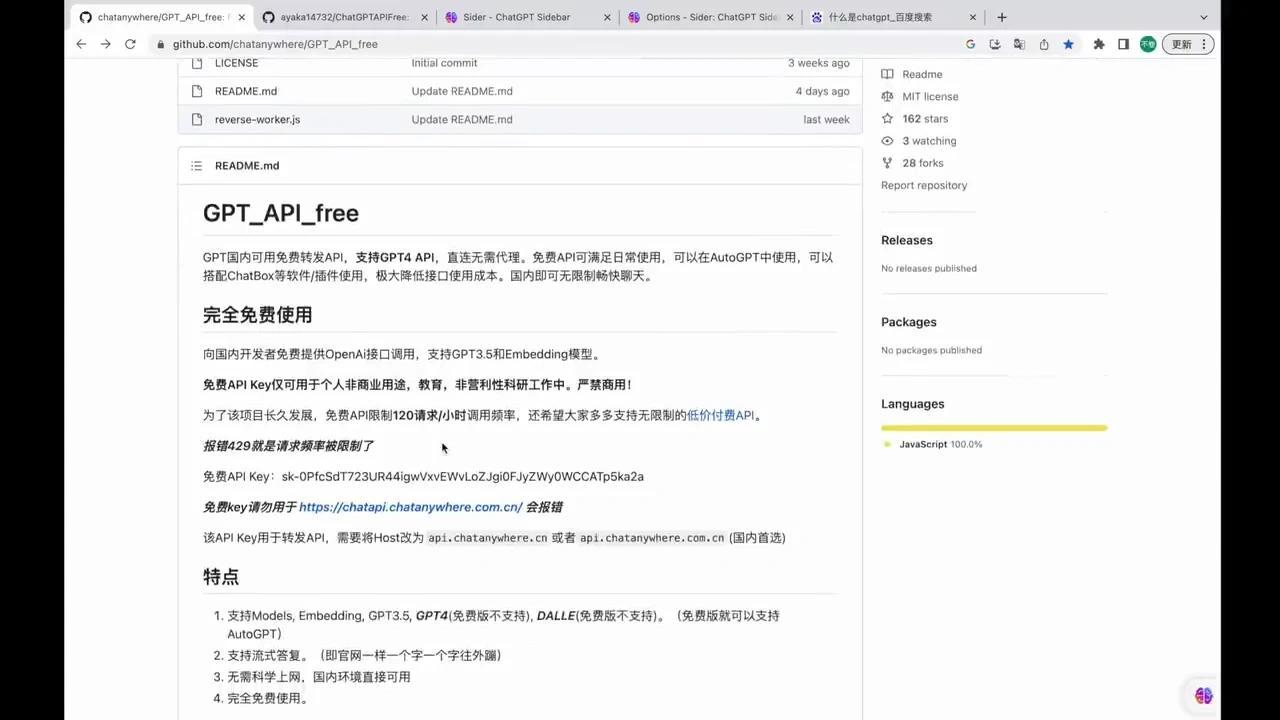Click the MIT license scales icon
This screenshot has width=1280, height=720.
click(x=887, y=96)
